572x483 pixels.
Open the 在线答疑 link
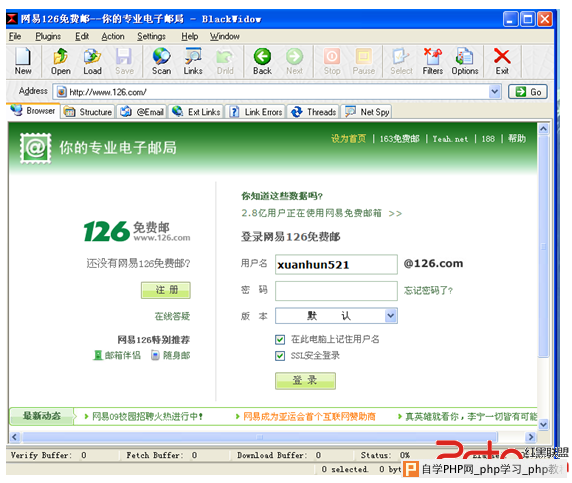[172, 316]
